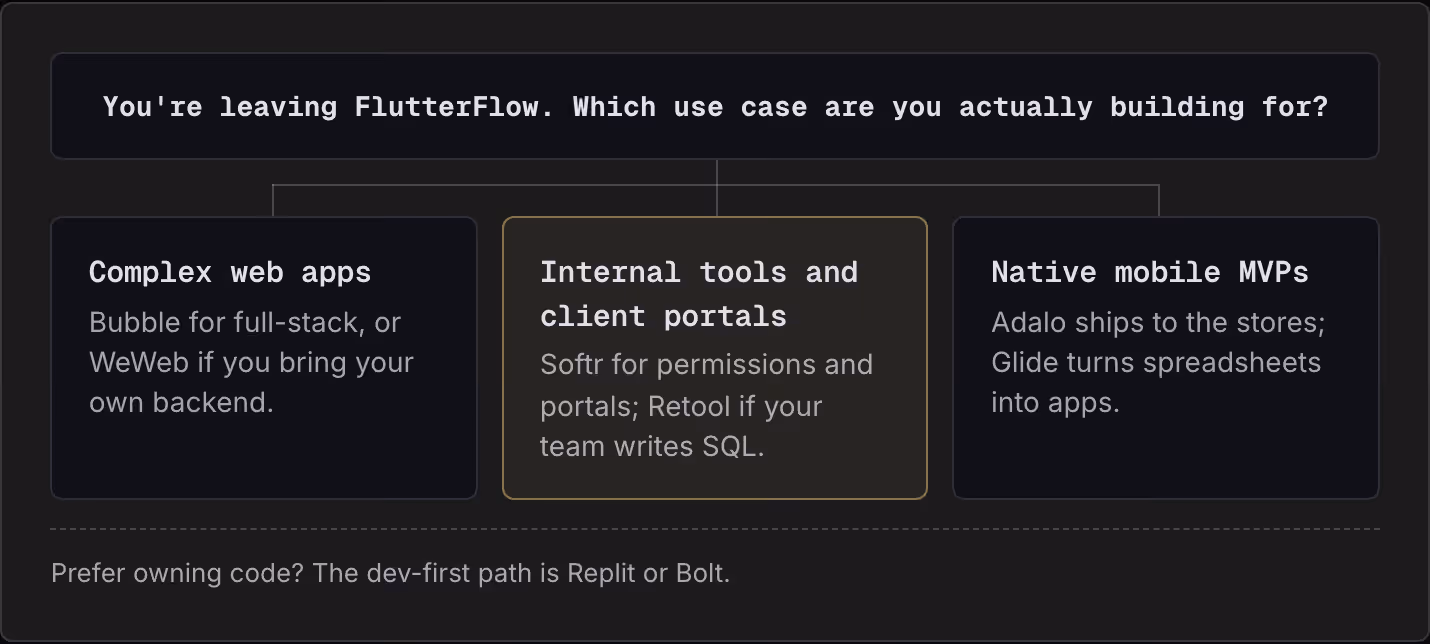Click the Replit or Bolt footer note
Image resolution: width=1430 pixels, height=644 pixels.
(390, 574)
